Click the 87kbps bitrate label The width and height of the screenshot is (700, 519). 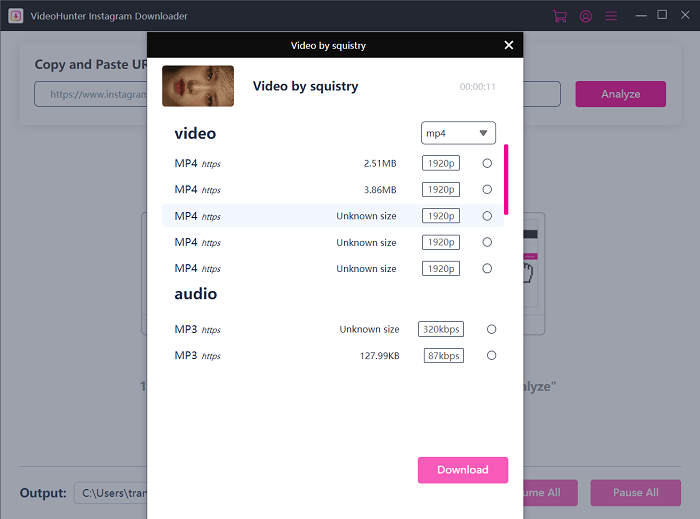[444, 356]
